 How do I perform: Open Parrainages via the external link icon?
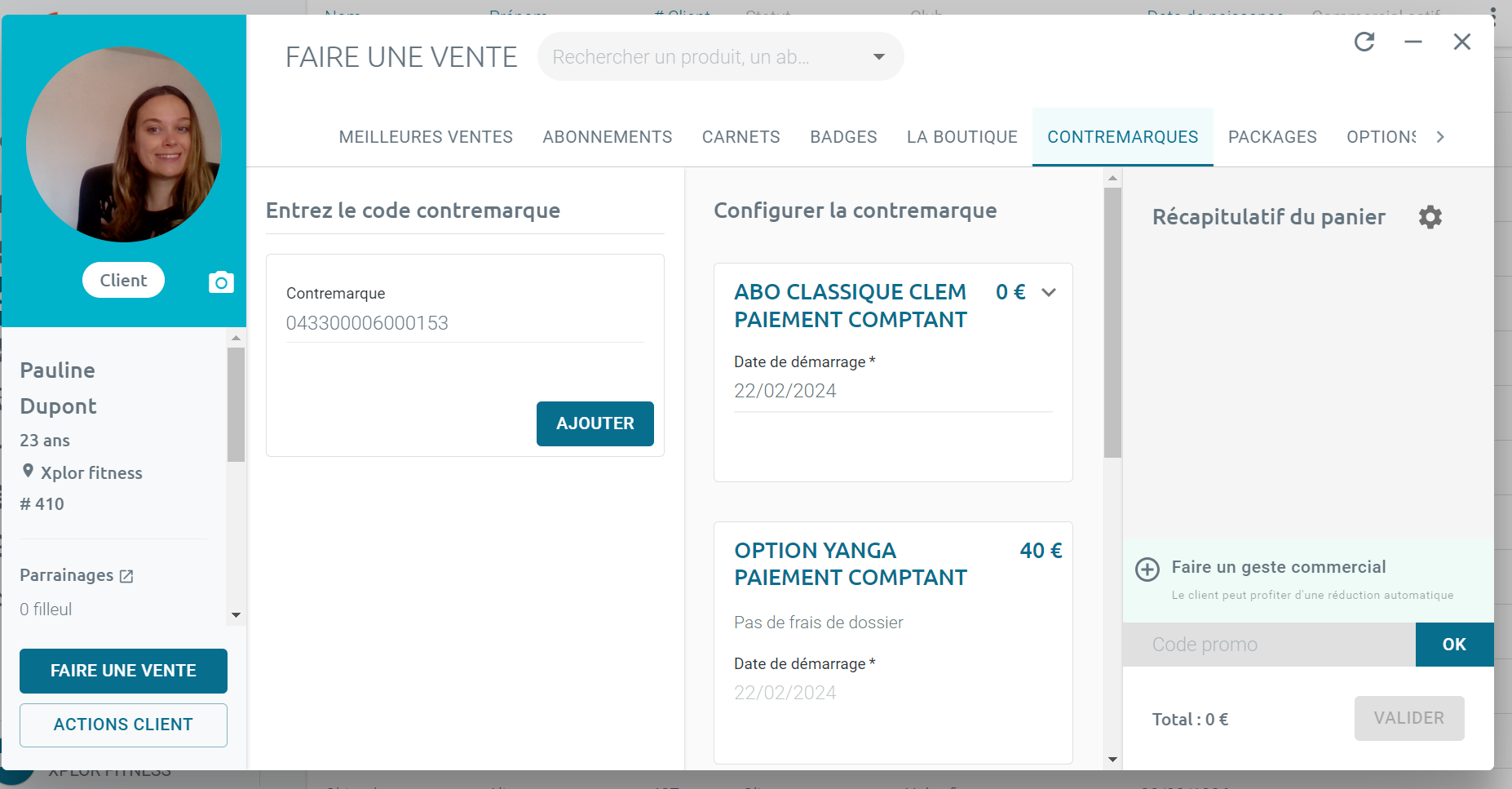(x=127, y=575)
